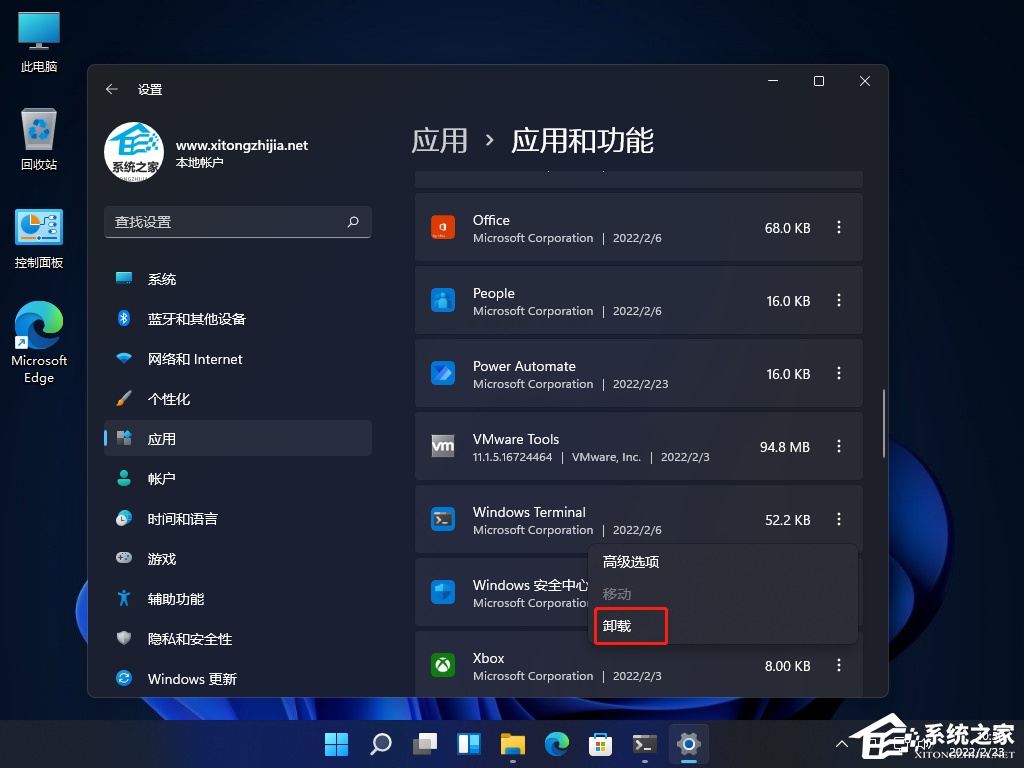Screen dimensions: 1024x768
Task: Open the Office app's three-dot menu
Action: 838,227
